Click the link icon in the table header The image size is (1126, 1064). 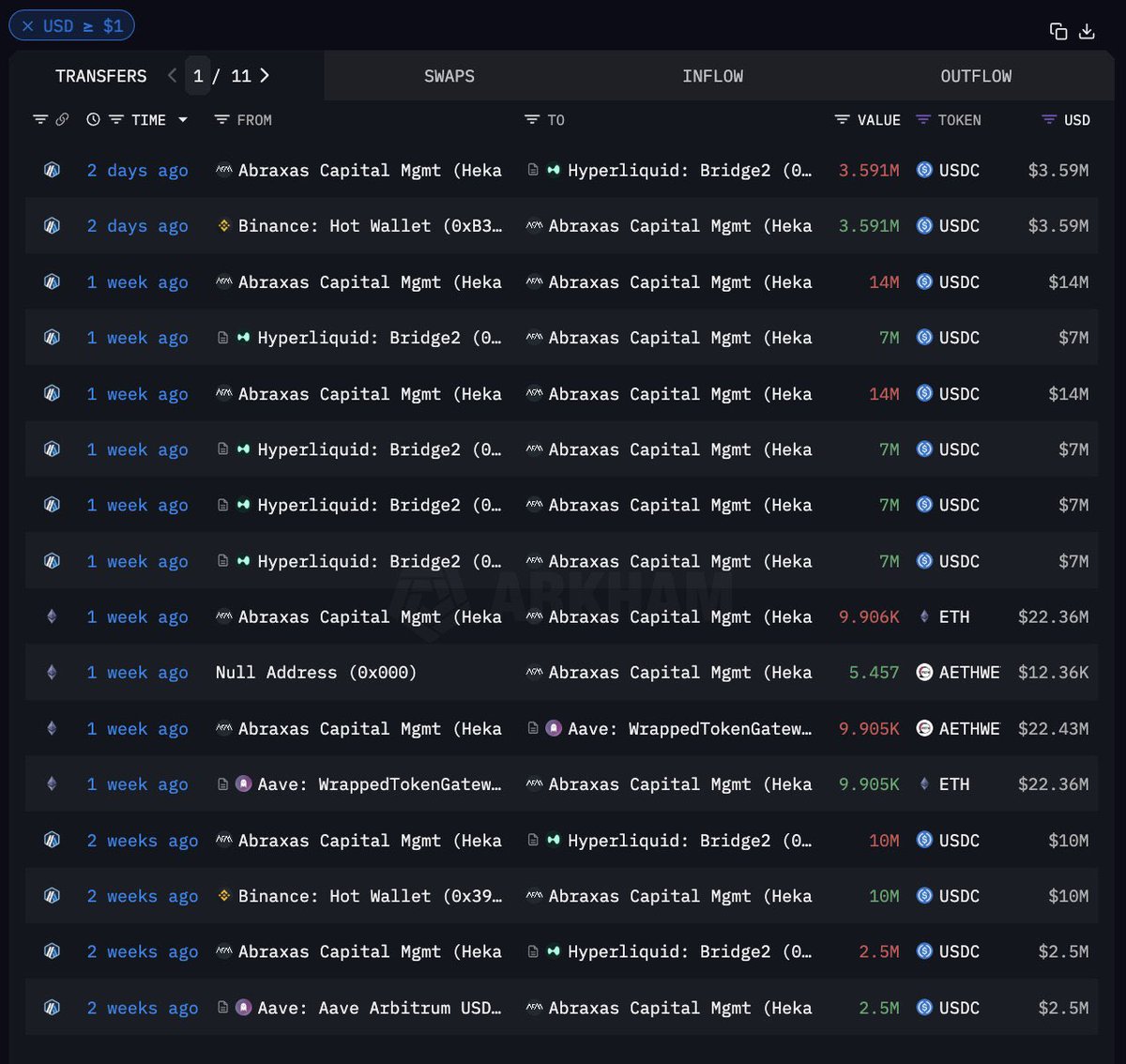(62, 120)
